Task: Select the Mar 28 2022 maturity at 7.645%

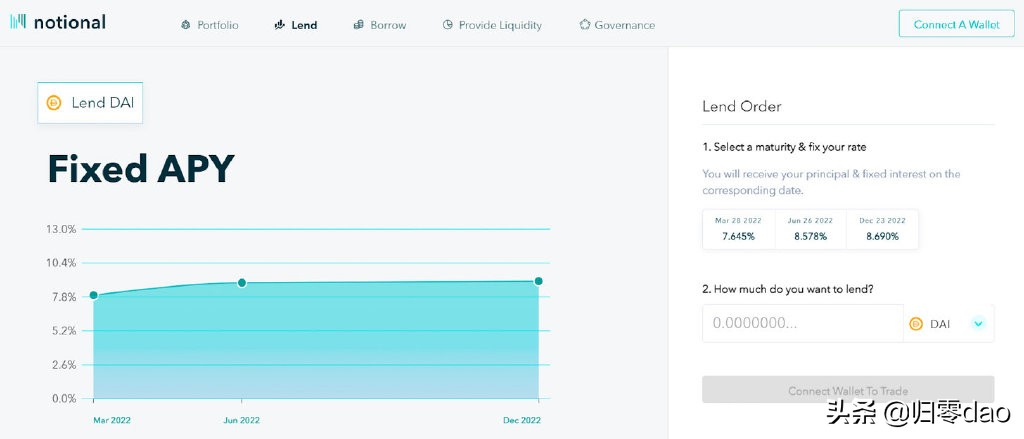Action: (x=738, y=229)
